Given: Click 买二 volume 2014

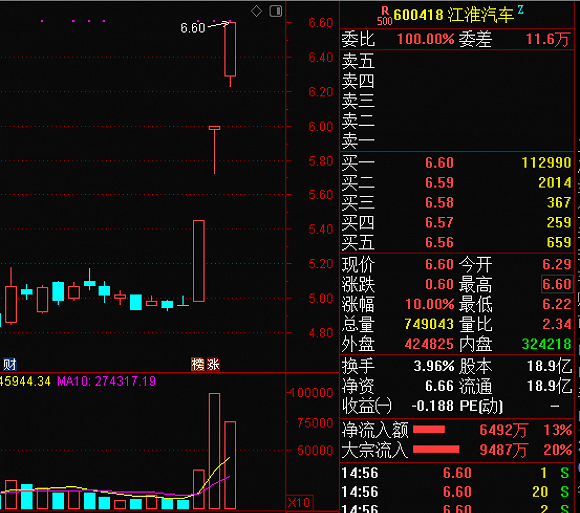Looking at the screenshot, I should click(554, 183).
